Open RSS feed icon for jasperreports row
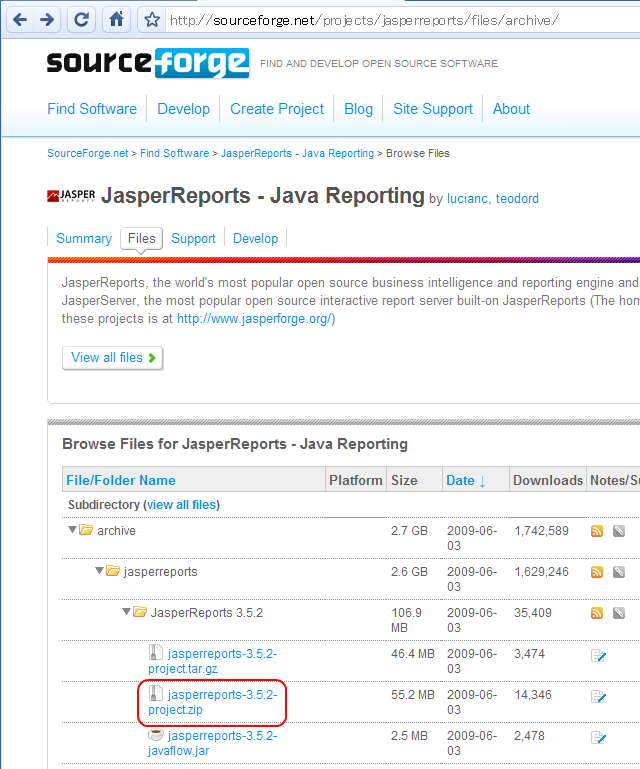640x769 pixels. (597, 572)
